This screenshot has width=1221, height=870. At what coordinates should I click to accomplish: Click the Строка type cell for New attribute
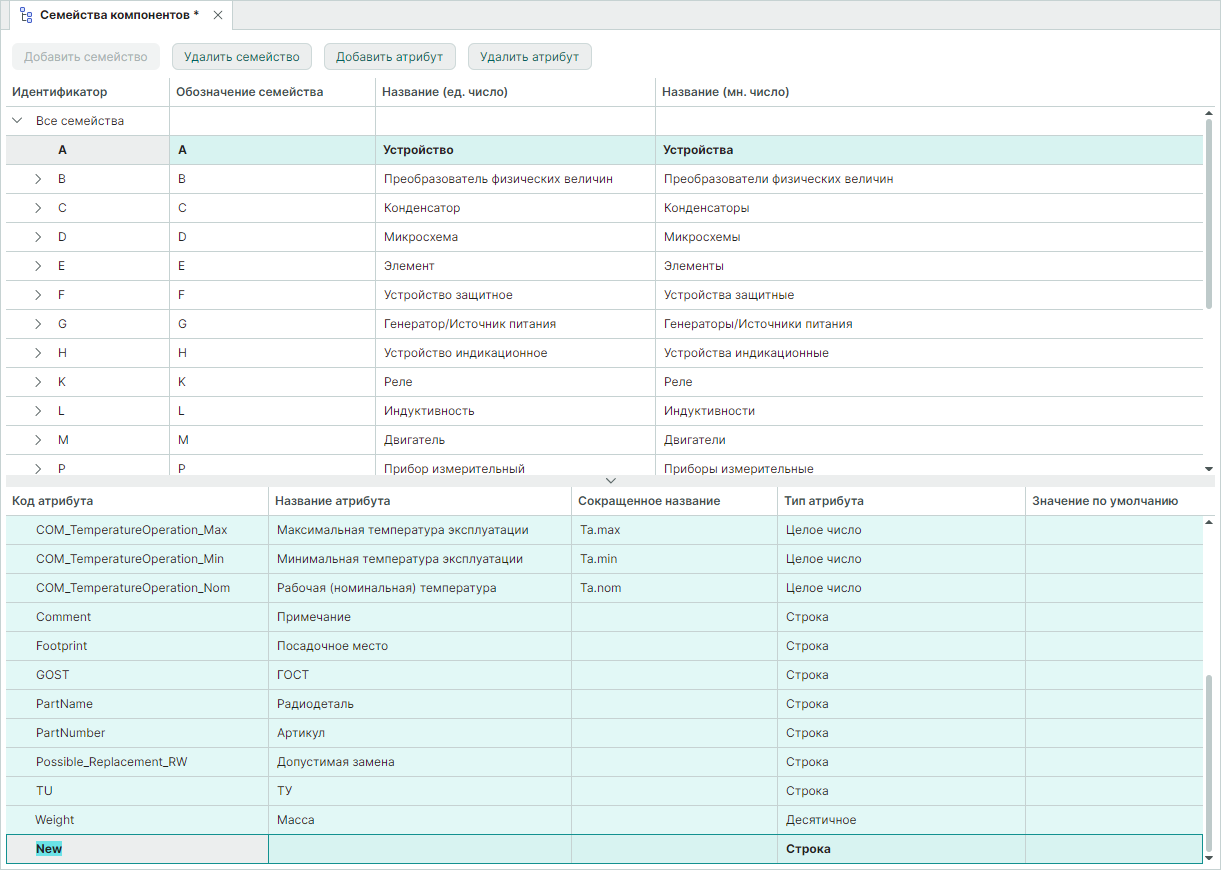pos(808,849)
